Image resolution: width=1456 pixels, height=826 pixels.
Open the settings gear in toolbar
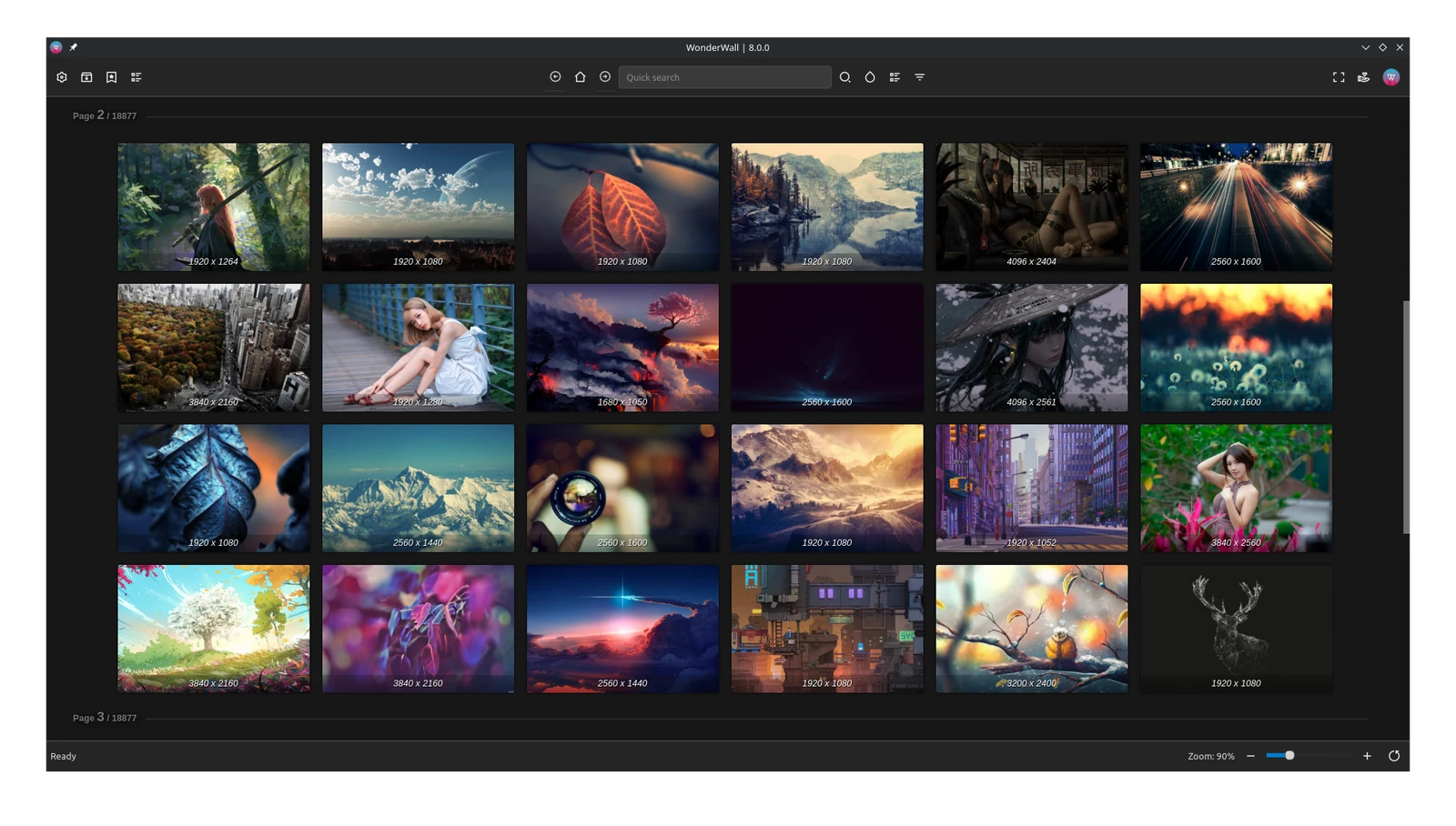[x=62, y=77]
